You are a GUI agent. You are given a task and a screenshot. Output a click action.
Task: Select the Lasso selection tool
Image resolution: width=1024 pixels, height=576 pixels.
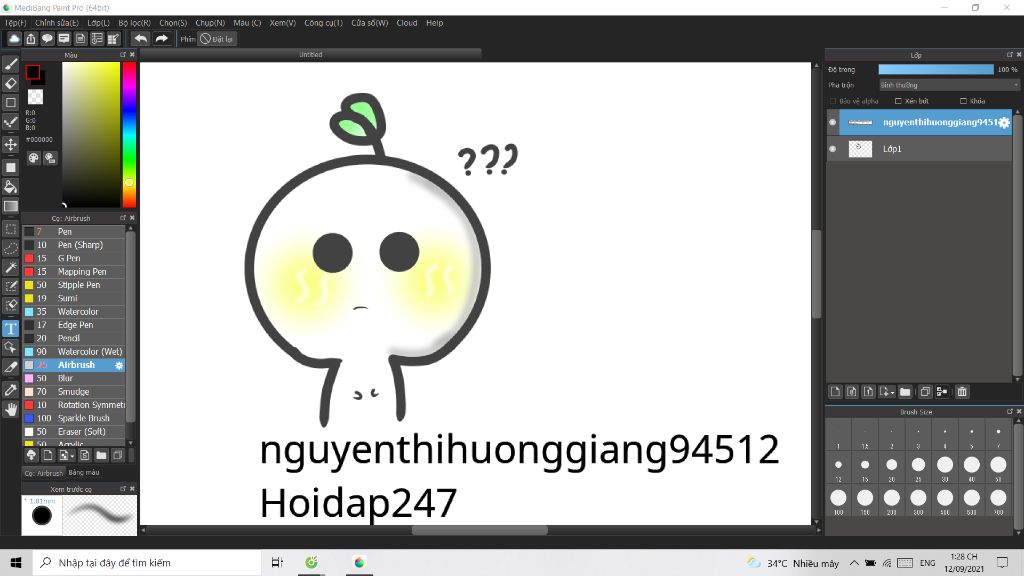(11, 248)
